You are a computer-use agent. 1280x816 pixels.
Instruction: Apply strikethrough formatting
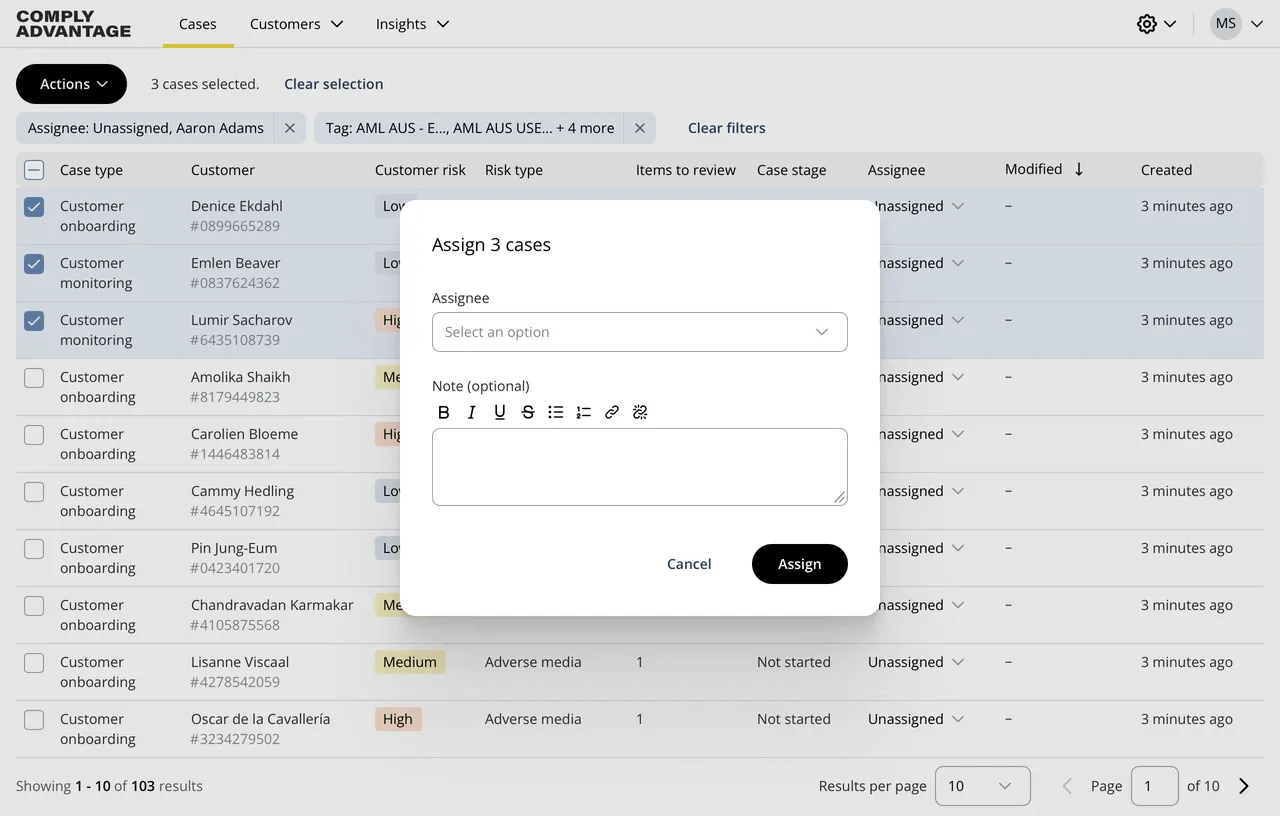[x=527, y=411]
